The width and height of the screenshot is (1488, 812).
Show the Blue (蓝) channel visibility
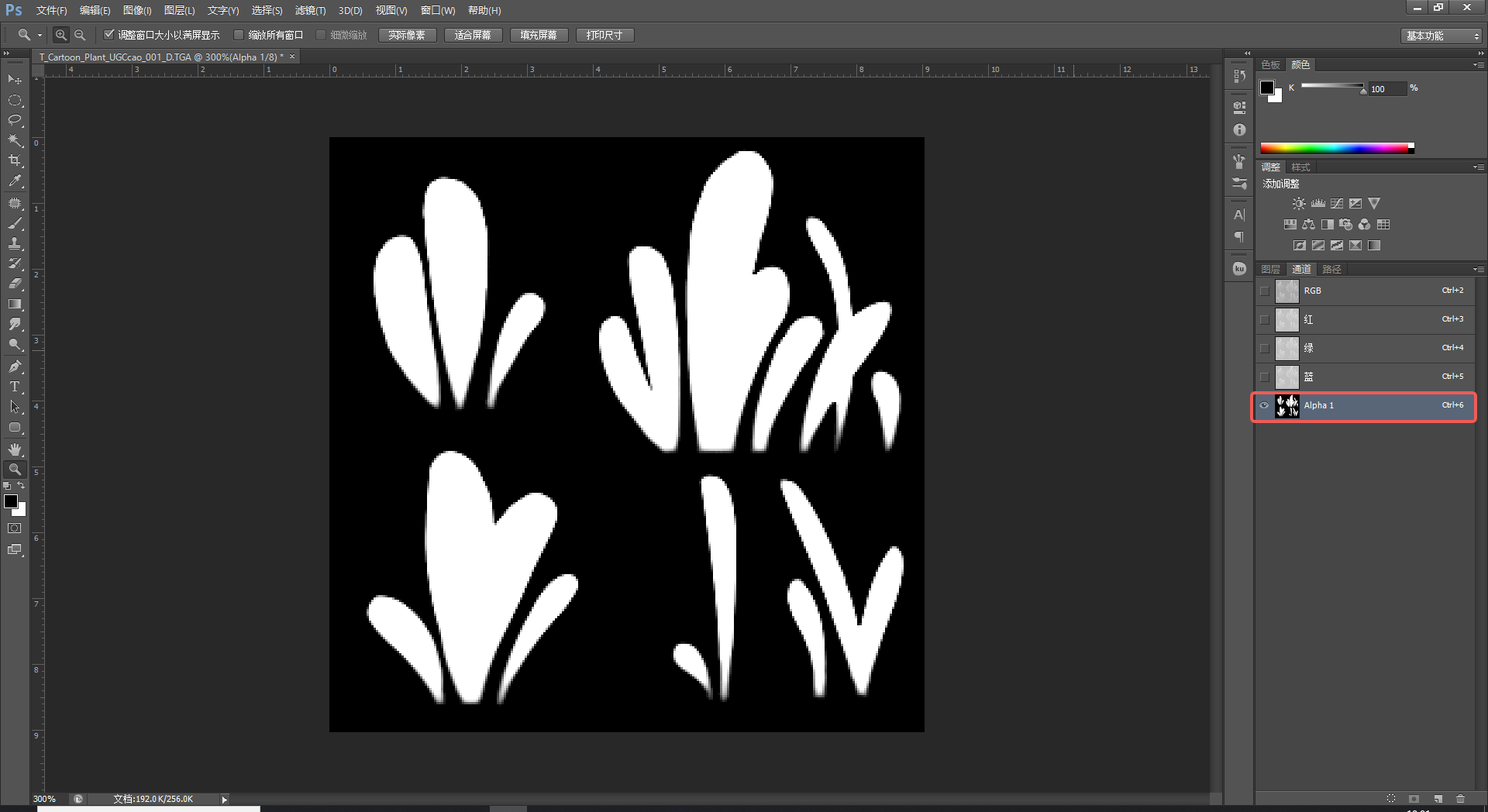1265,377
